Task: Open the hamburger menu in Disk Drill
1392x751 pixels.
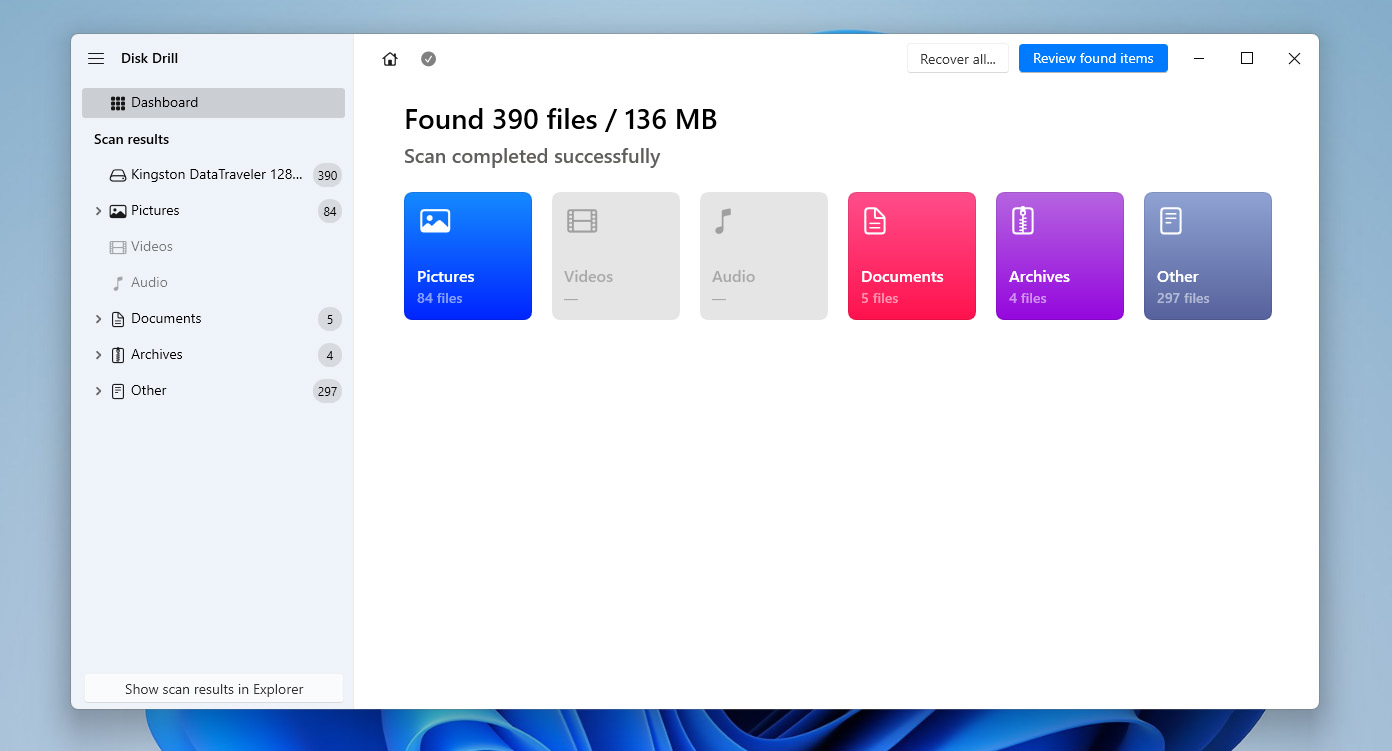Action: coord(96,59)
